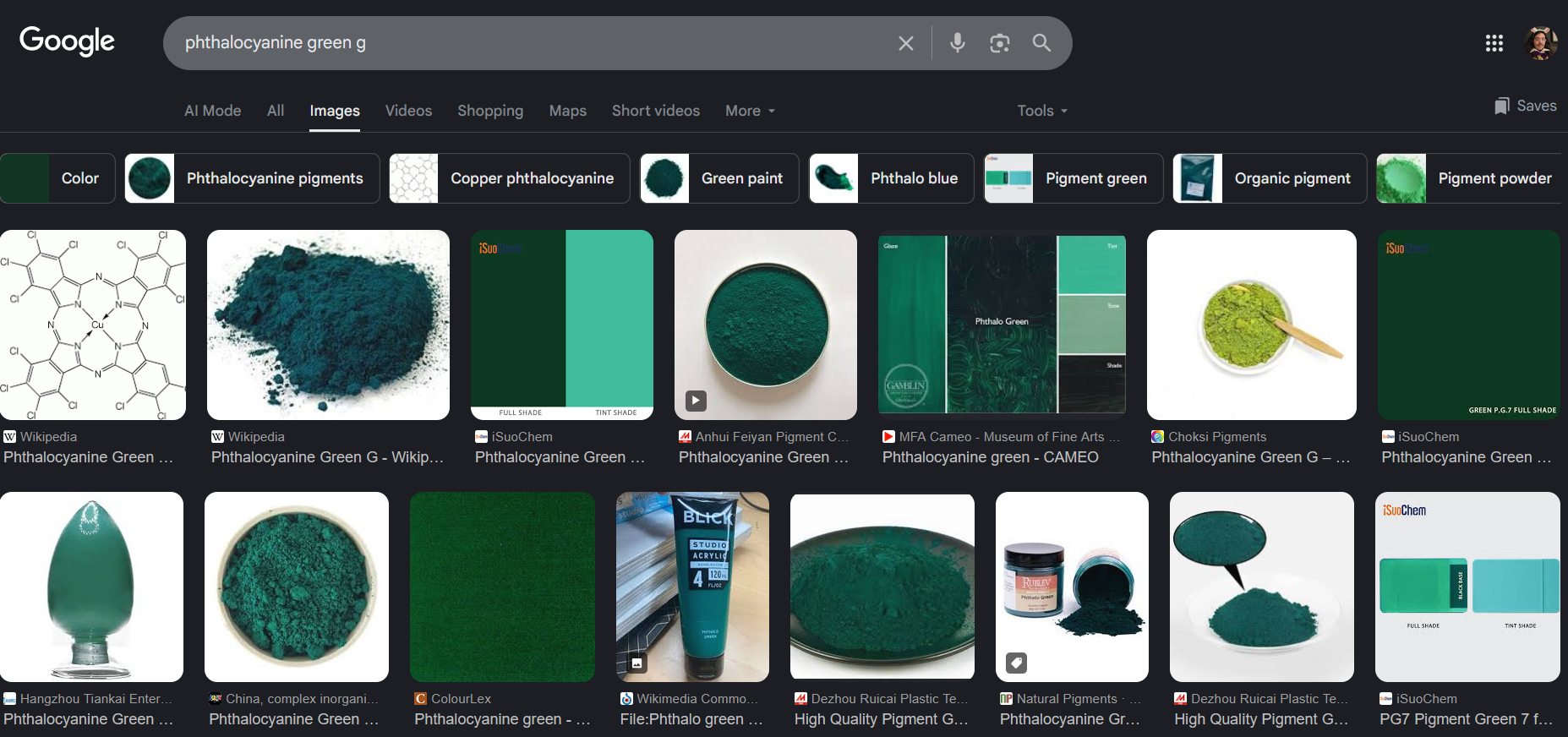
Task: Open Saves bookmark collection
Action: (x=1525, y=106)
